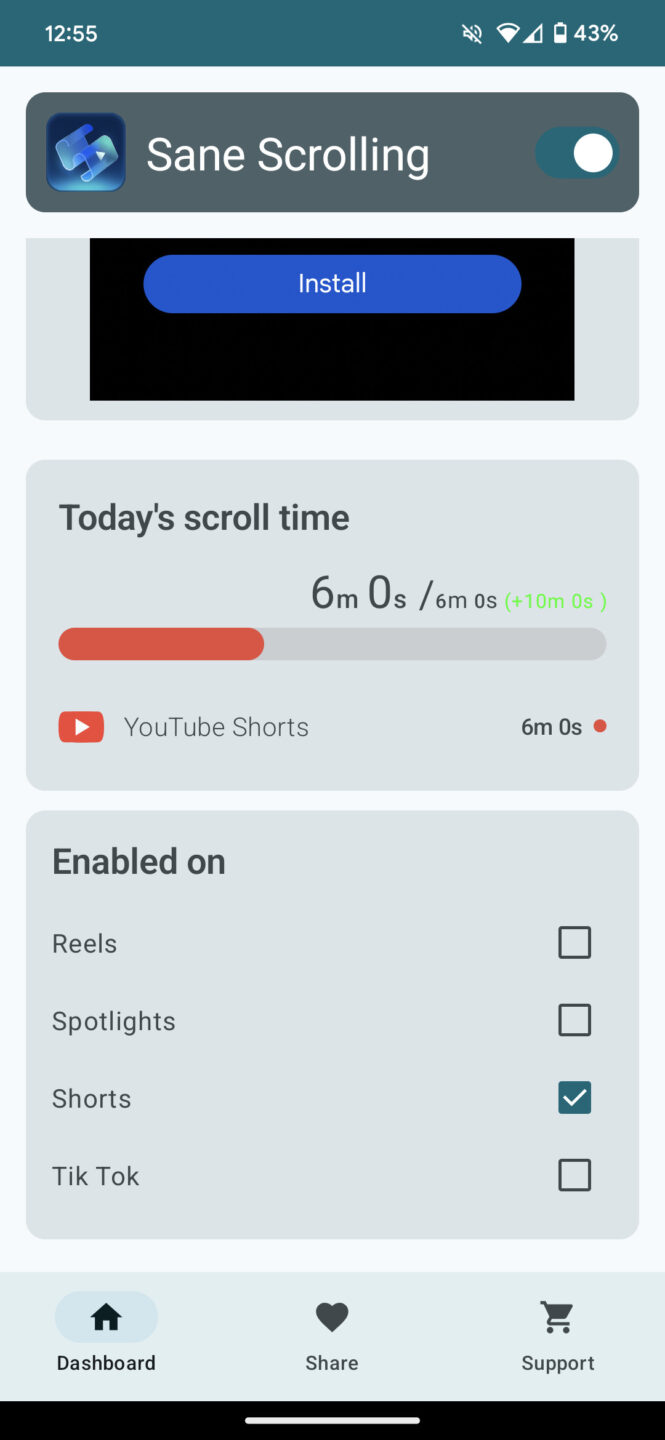The height and width of the screenshot is (1440, 665).
Task: Check the Spotlights box
Action: pos(574,1020)
